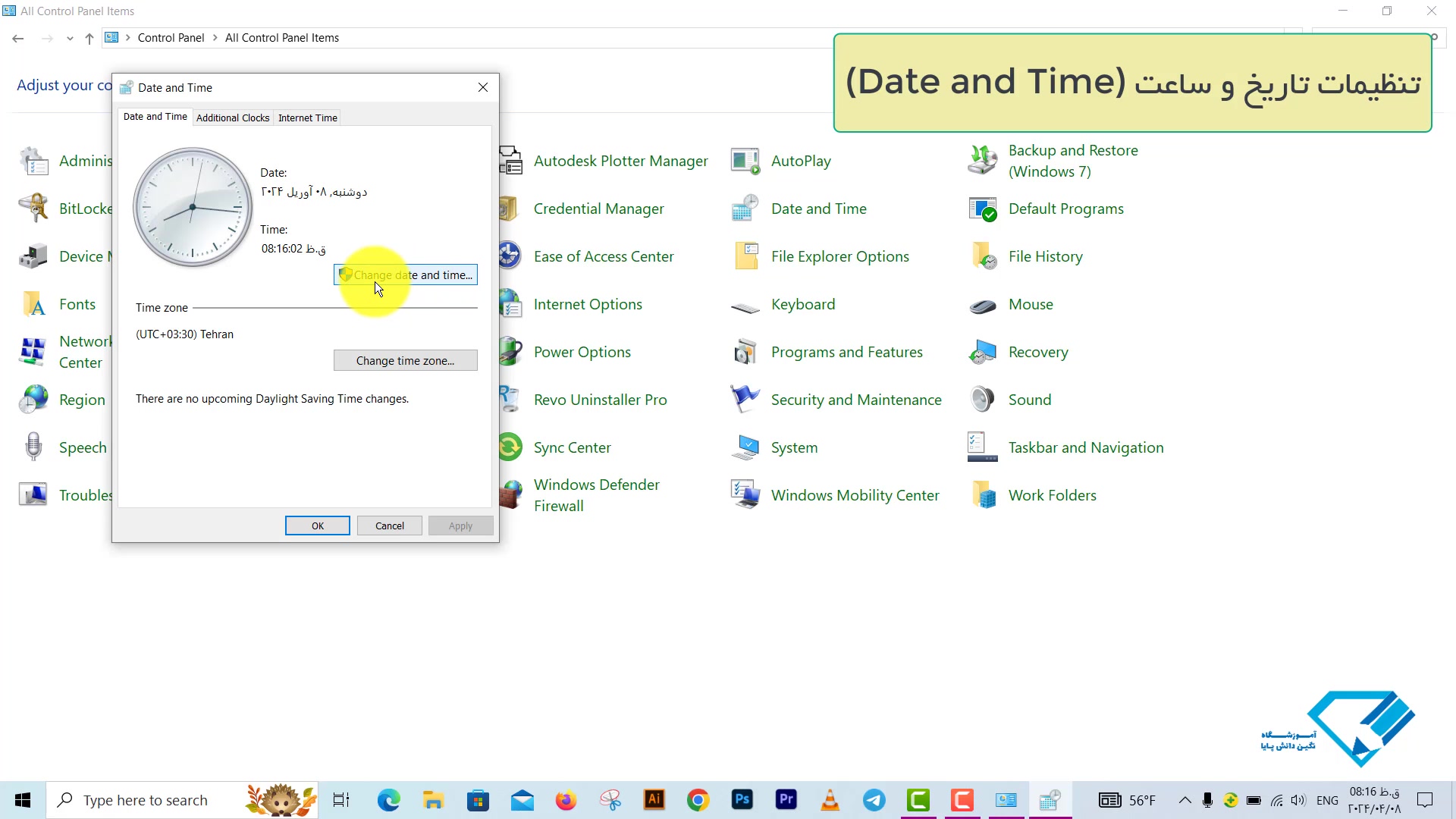Open the Autodesk Plotter Manager icon
1456x819 pixels.
(x=512, y=161)
